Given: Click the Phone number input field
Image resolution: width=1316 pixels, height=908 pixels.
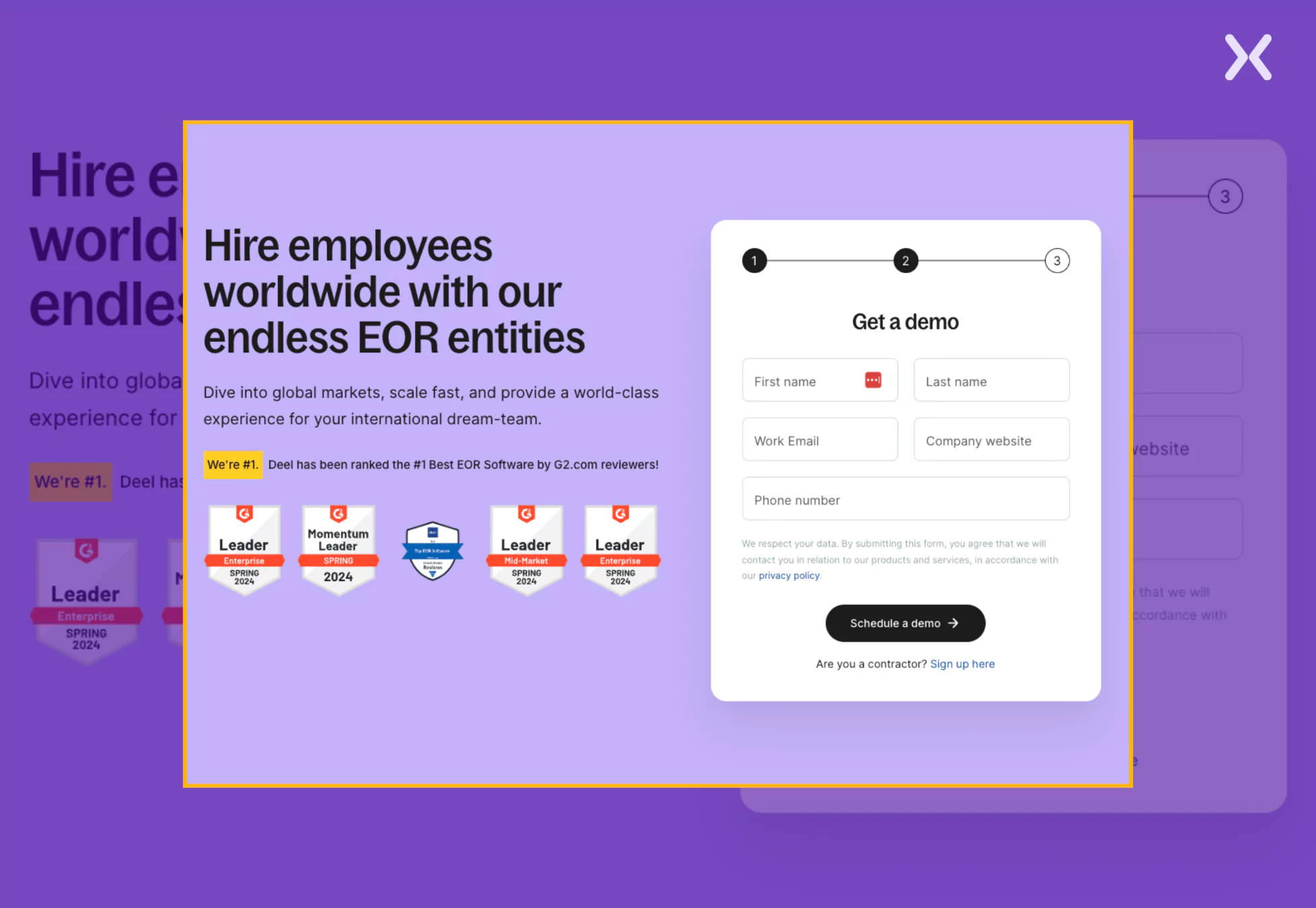Looking at the screenshot, I should (905, 499).
